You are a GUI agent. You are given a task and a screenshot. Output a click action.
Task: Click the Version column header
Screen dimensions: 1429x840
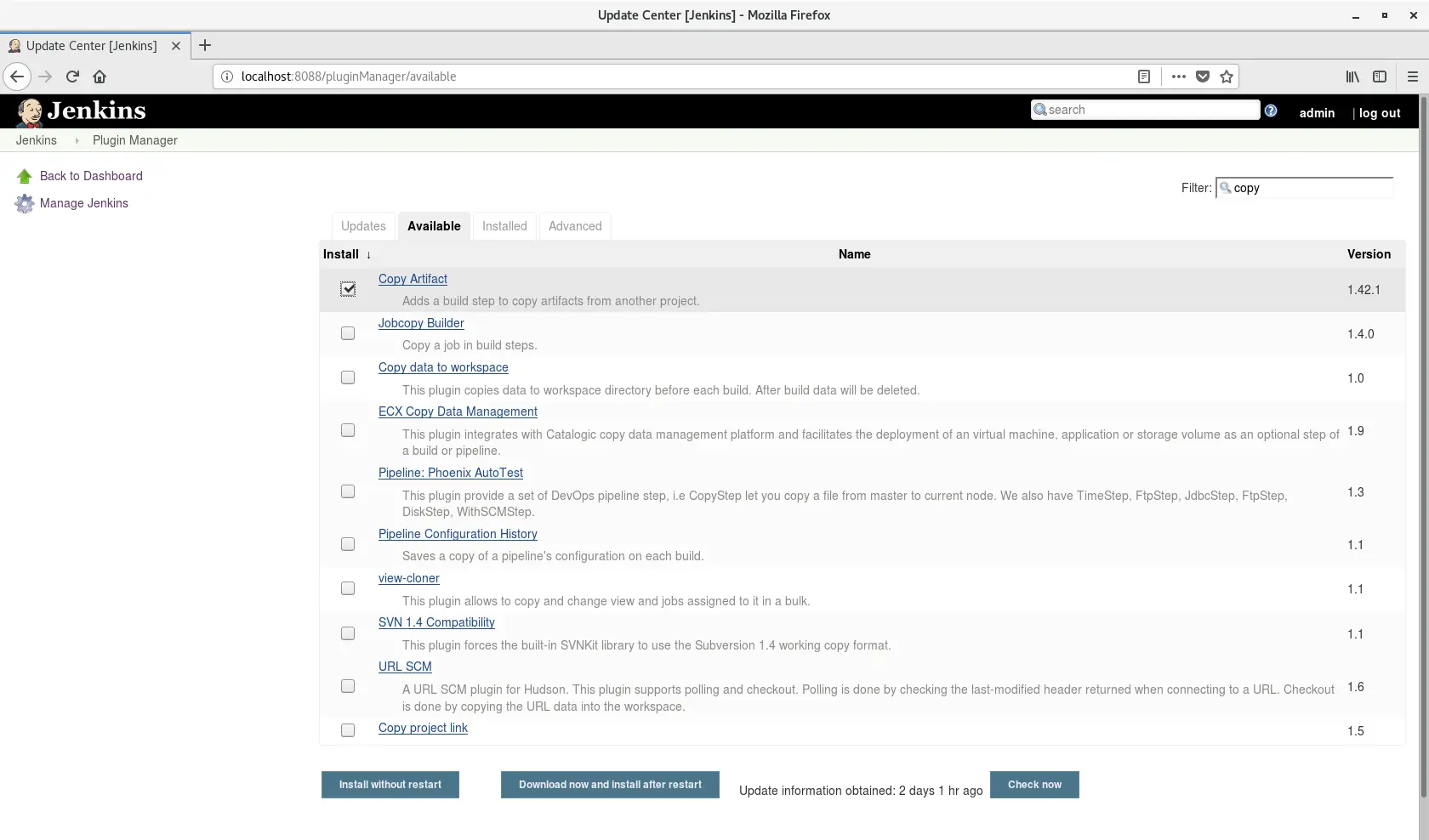[1369, 254]
